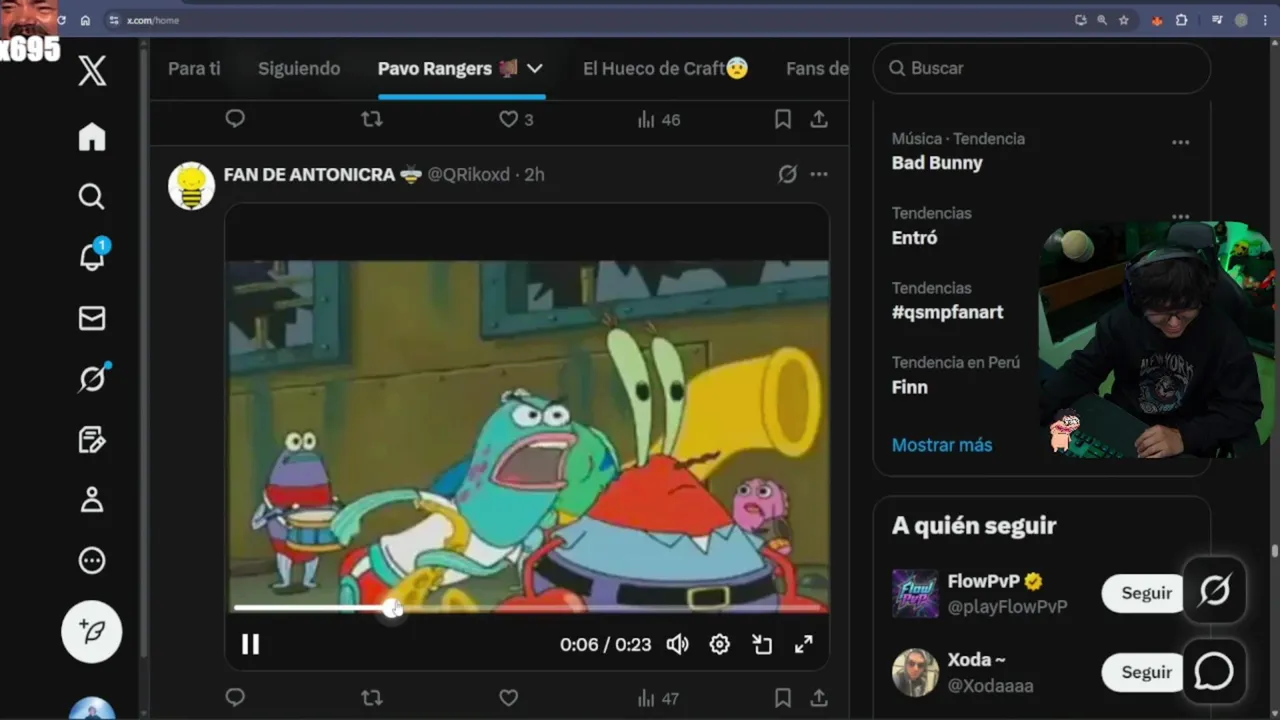Open video settings gear
Image resolution: width=1280 pixels, height=720 pixels.
pyautogui.click(x=720, y=644)
